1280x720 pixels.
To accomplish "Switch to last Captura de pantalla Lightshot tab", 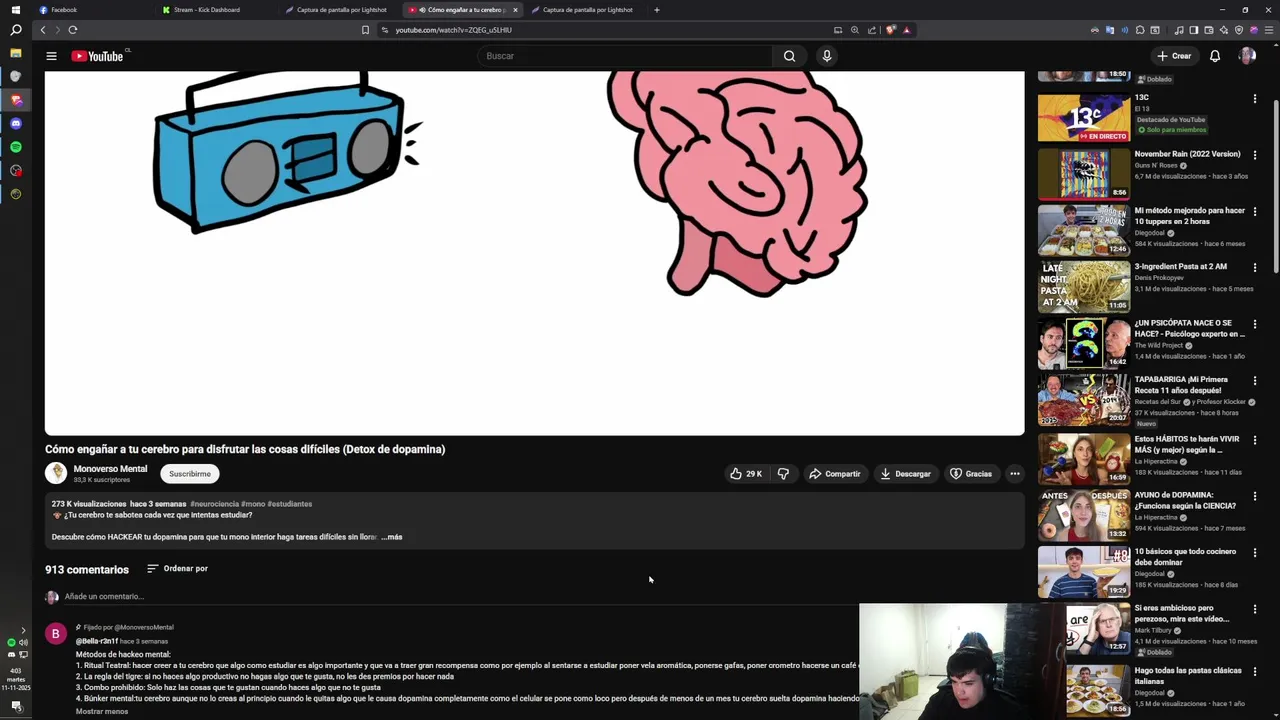I will [586, 10].
